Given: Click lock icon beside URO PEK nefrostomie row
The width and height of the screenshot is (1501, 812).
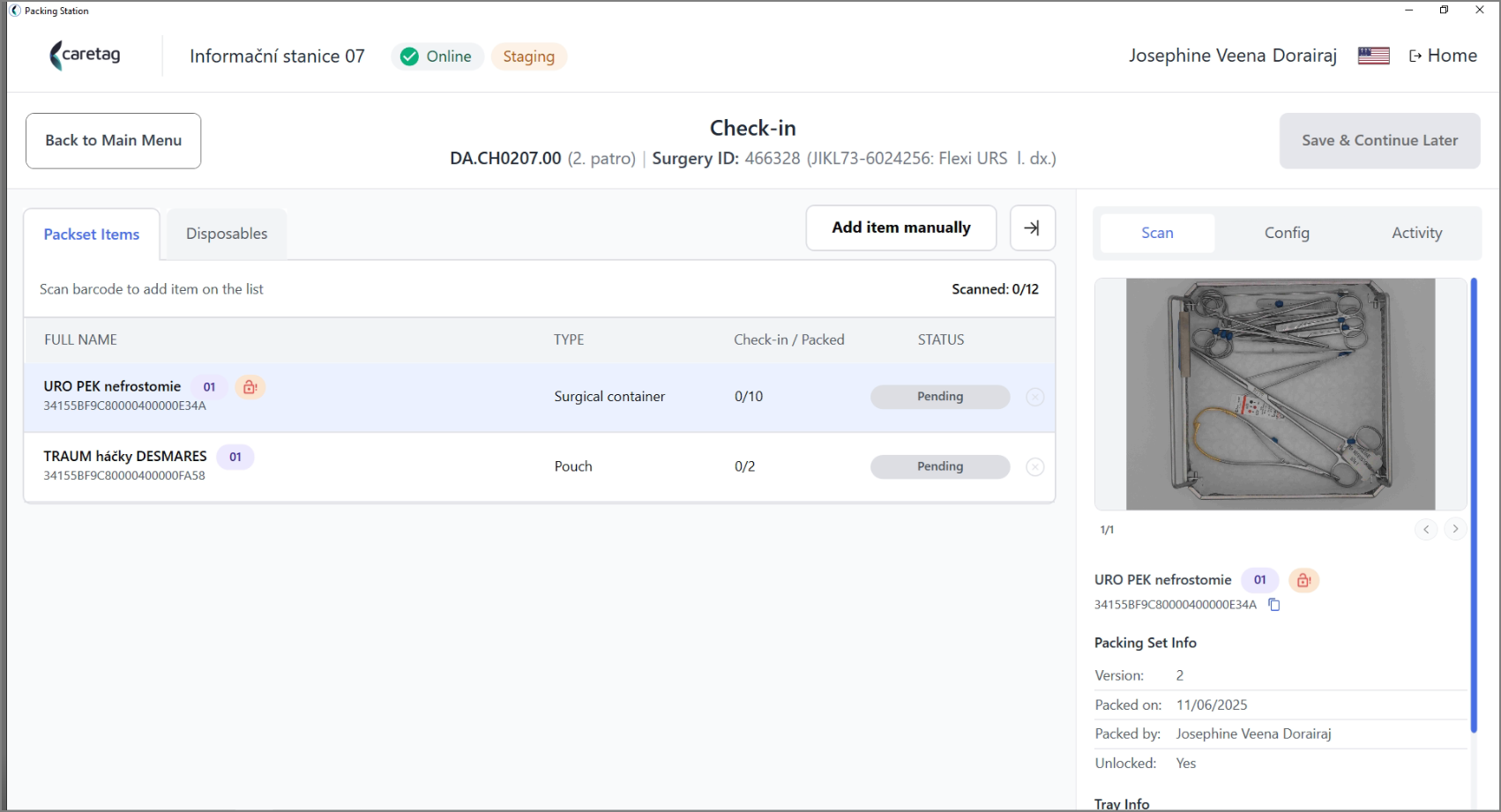Looking at the screenshot, I should pyautogui.click(x=250, y=387).
